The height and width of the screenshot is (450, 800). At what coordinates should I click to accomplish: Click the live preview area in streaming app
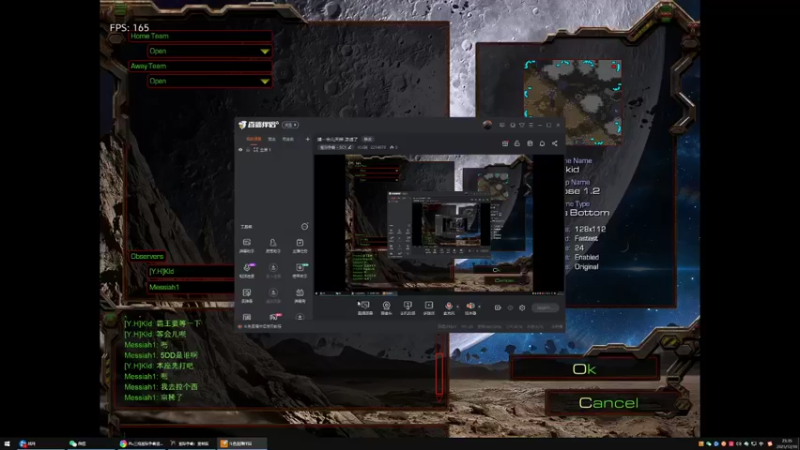[x=439, y=224]
